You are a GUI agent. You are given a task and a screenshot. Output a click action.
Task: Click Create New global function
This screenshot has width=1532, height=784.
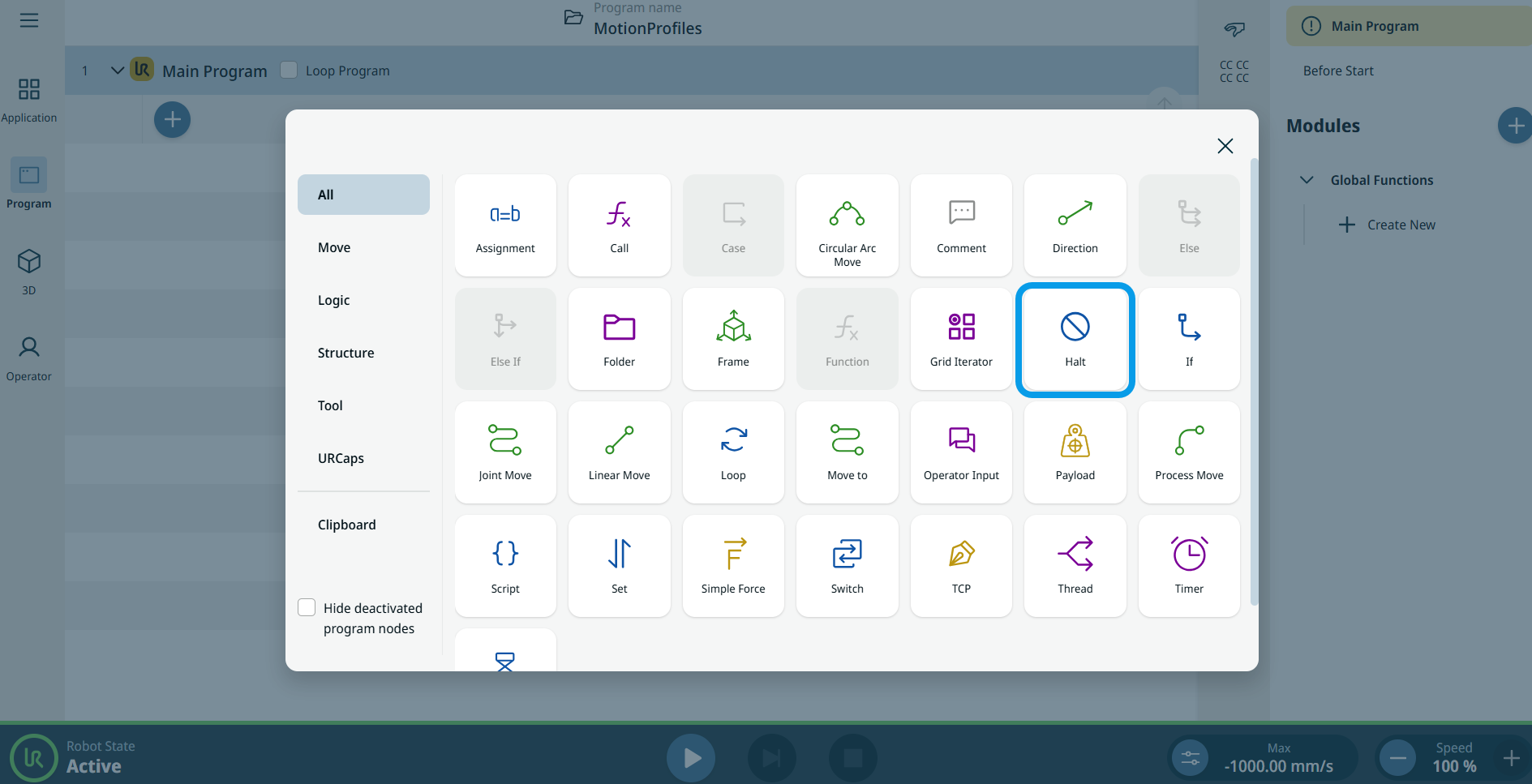pos(1387,225)
